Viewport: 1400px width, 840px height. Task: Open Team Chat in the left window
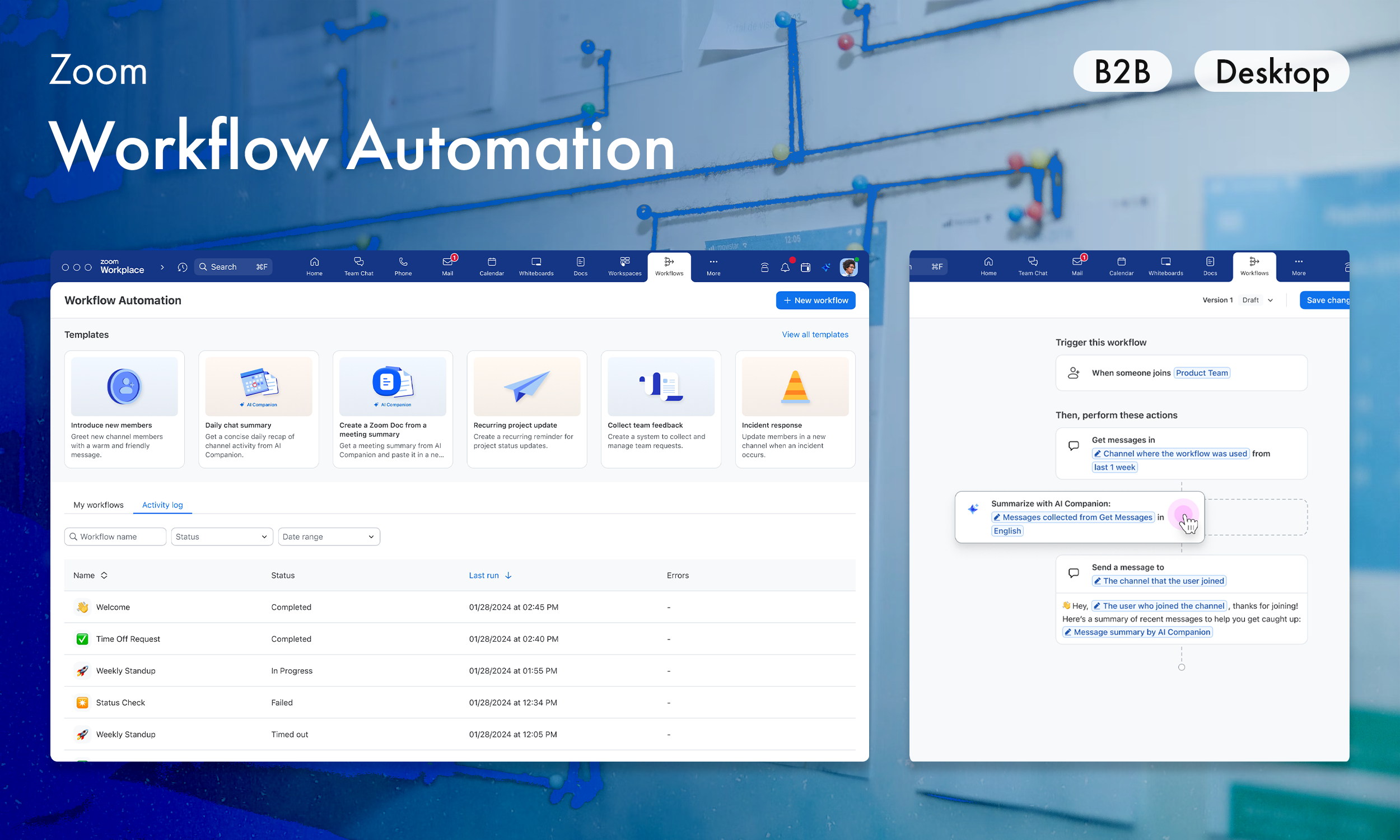359,266
